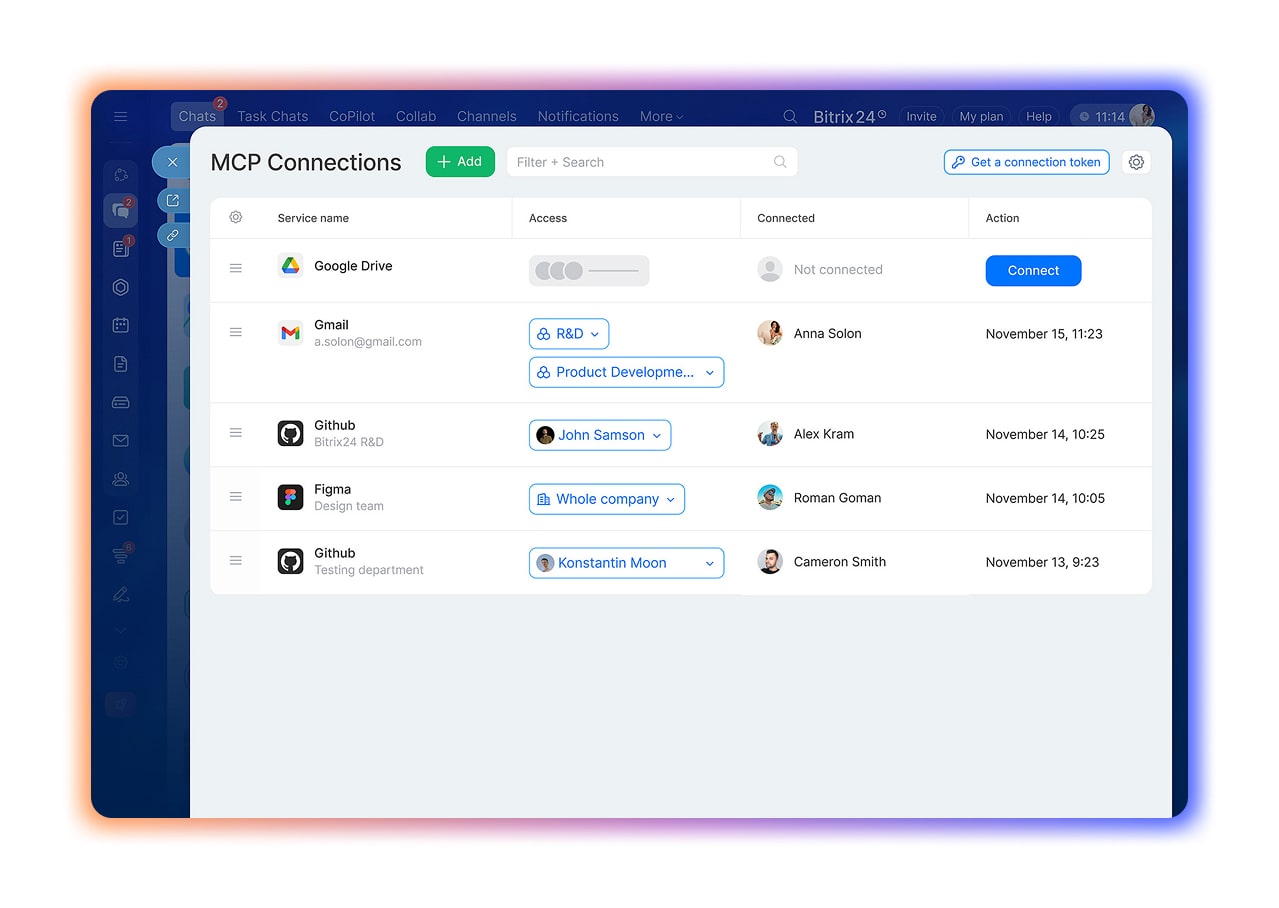The image size is (1279, 908).
Task: Click the search magnifier in top bar
Action: [790, 117]
